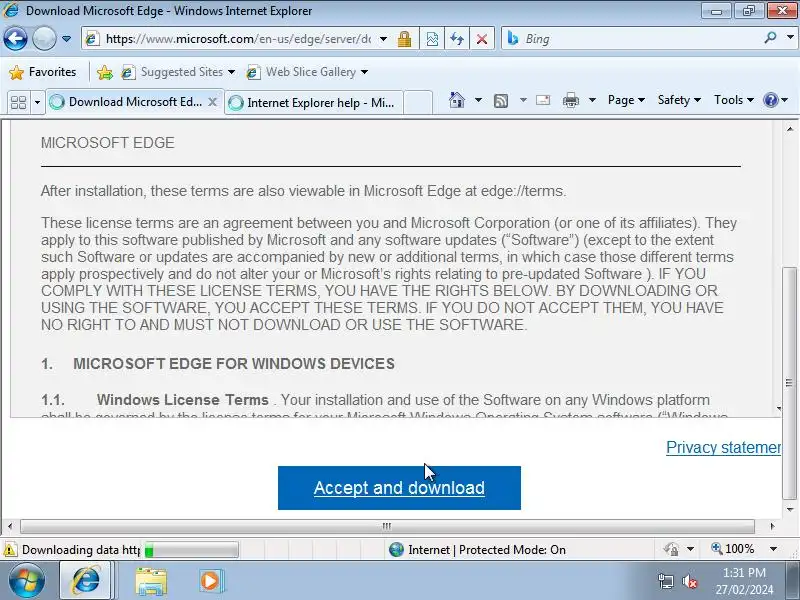The image size is (800, 600).
Task: Expand the zoom level dropdown arrow
Action: (x=773, y=549)
